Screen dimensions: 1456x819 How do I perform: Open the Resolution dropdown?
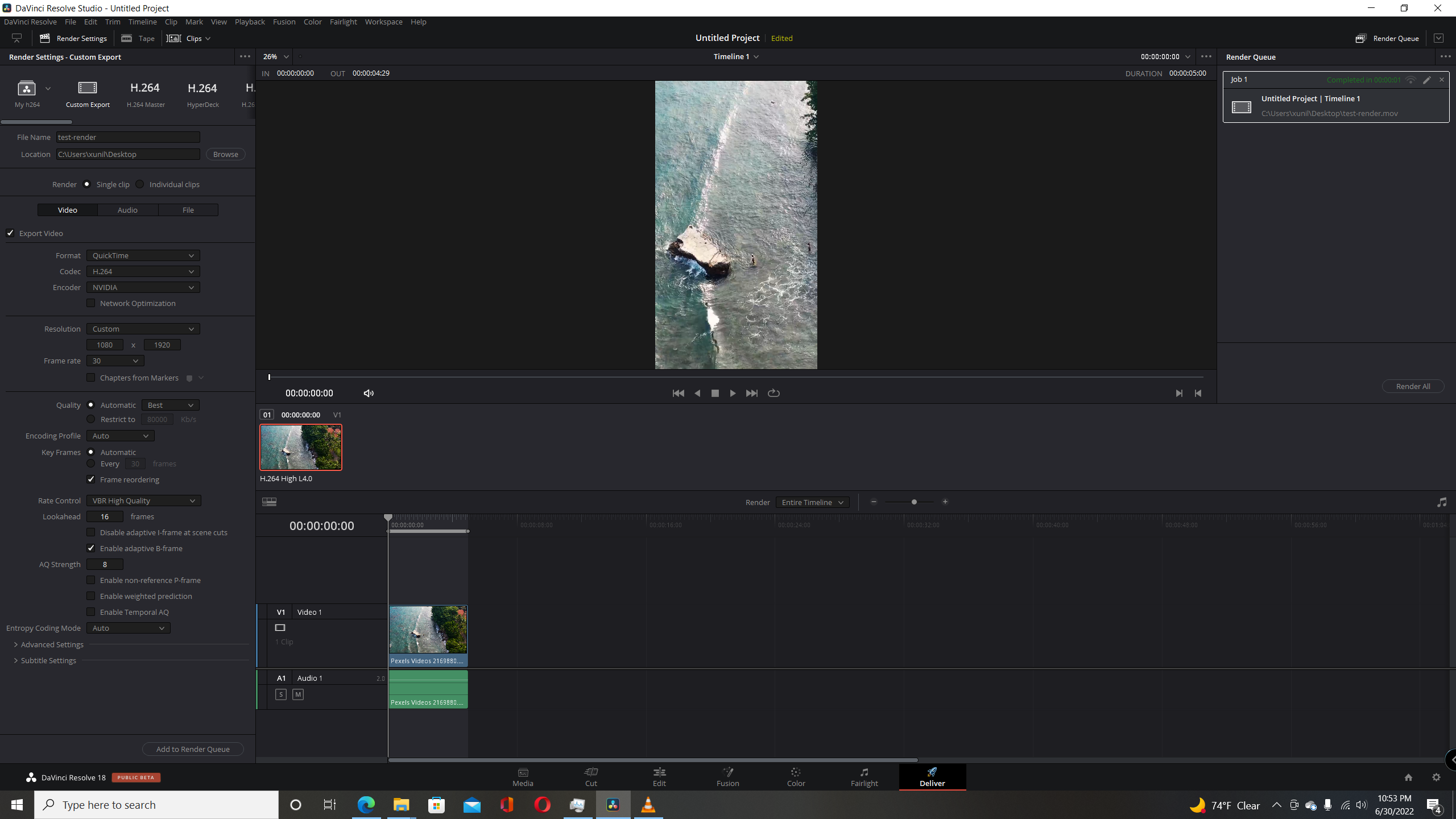click(x=143, y=329)
